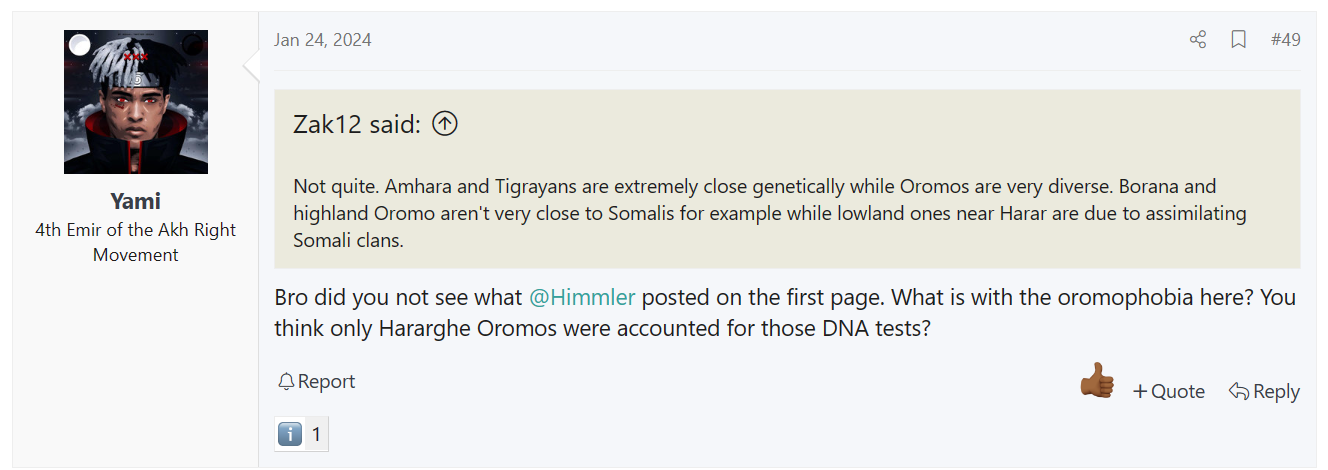Click the curved arrow icon on Reply
The height and width of the screenshot is (470, 1328).
click(1238, 391)
